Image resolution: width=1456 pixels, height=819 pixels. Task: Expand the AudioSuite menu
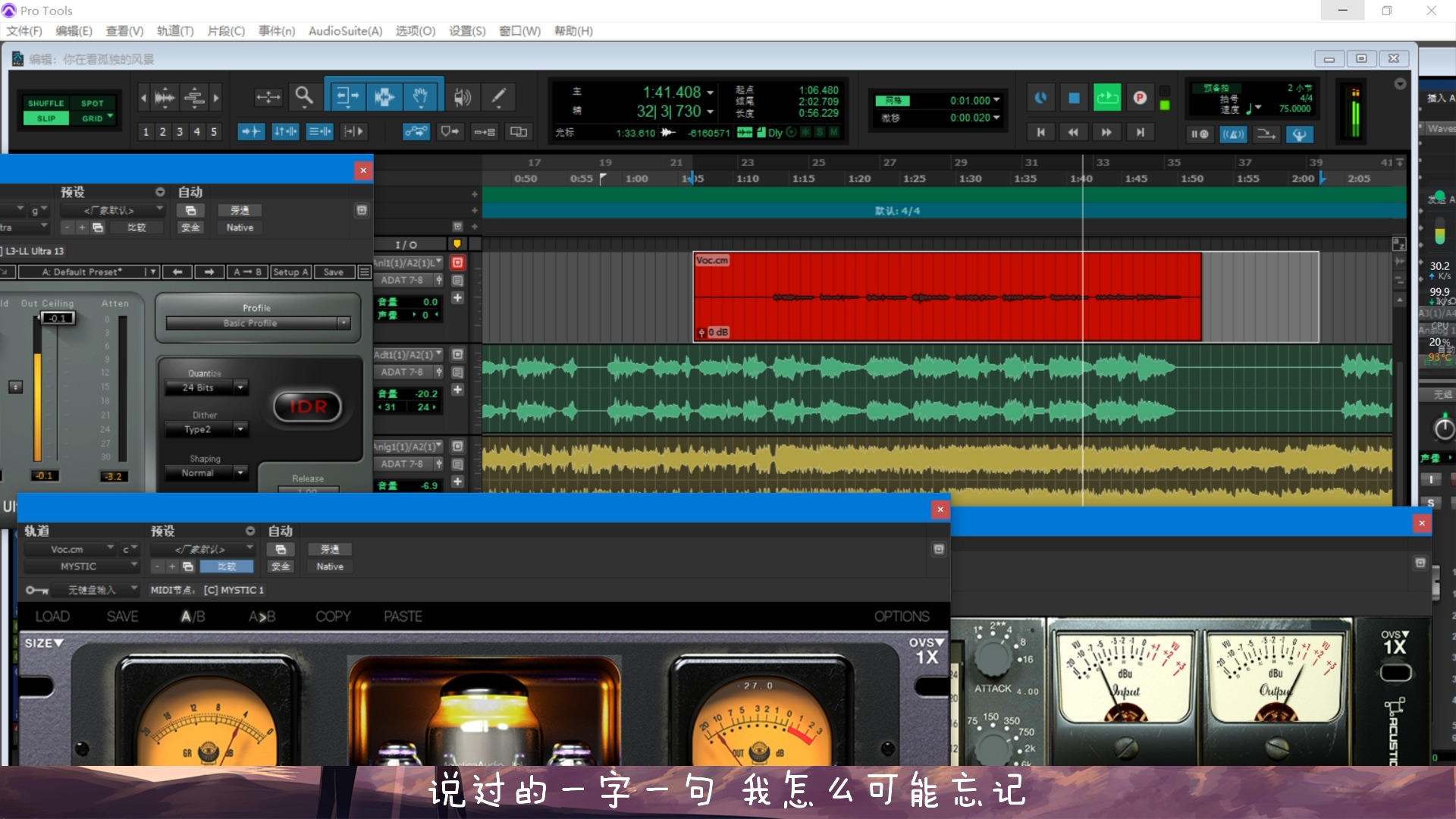click(x=345, y=31)
